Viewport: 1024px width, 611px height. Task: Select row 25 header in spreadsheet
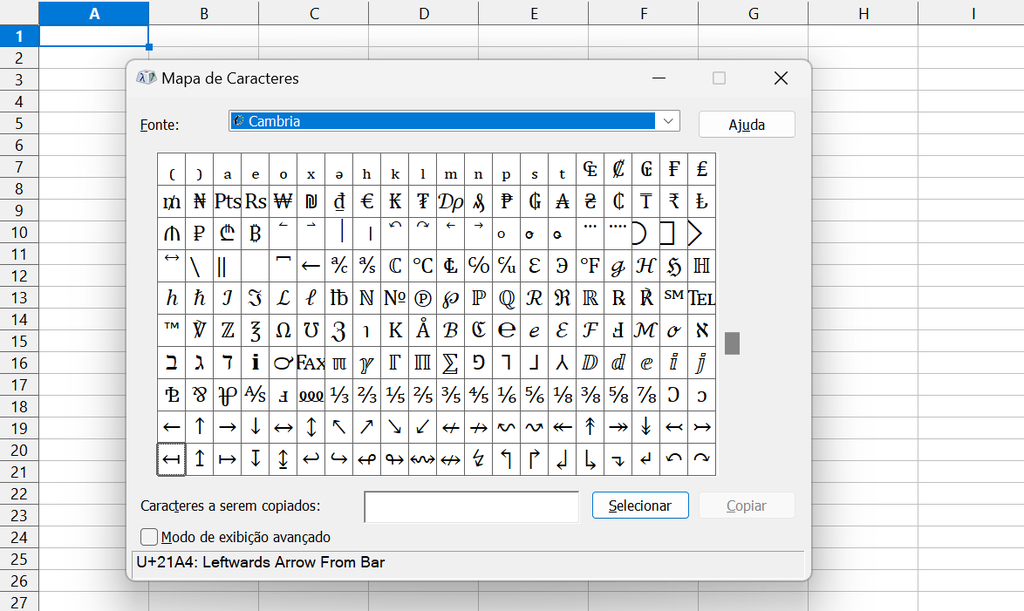(x=19, y=559)
